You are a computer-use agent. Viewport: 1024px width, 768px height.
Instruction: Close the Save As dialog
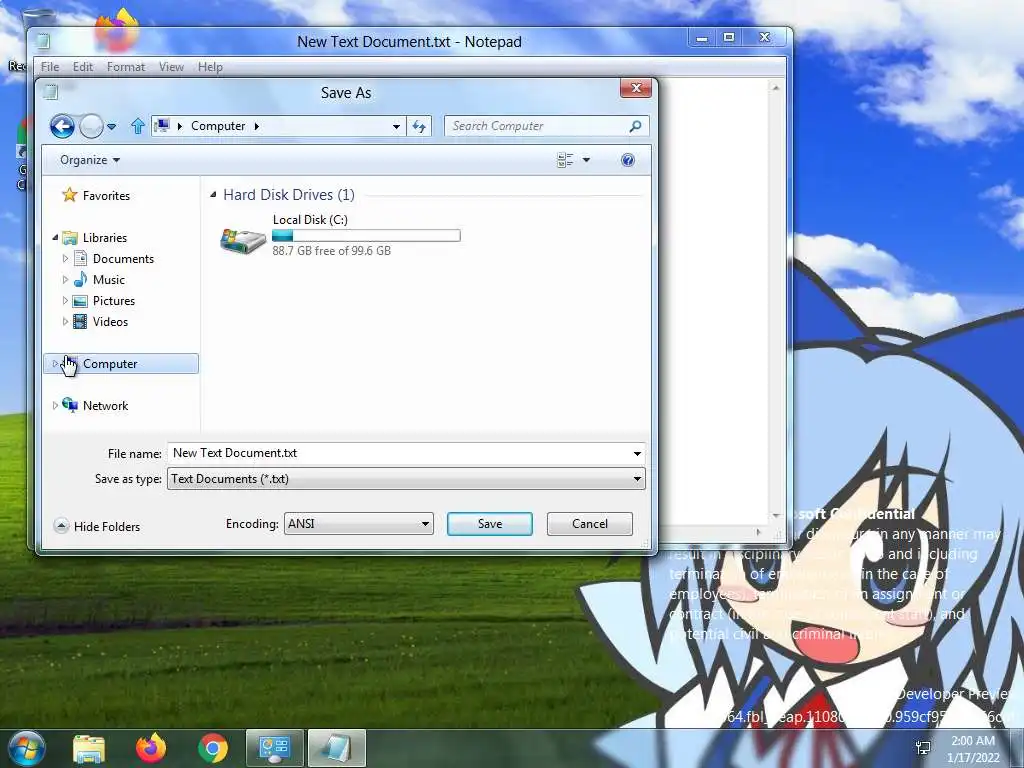pos(636,89)
